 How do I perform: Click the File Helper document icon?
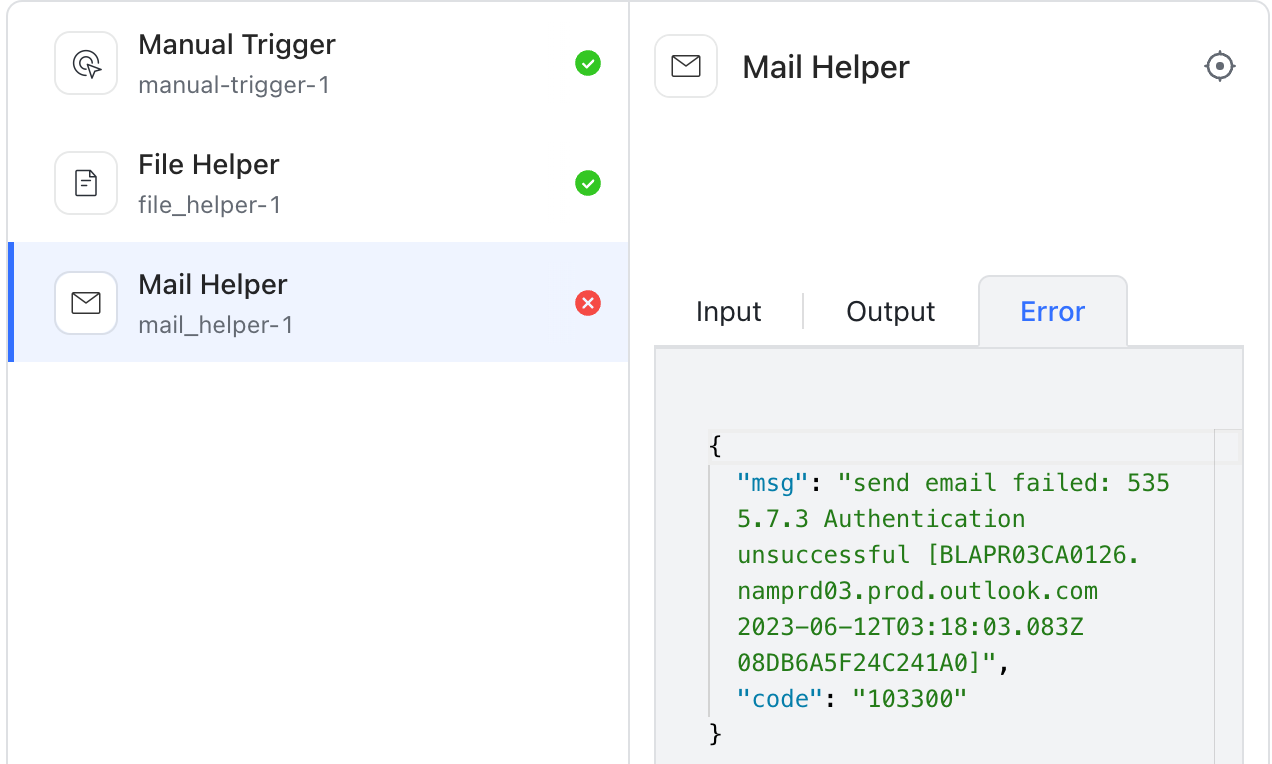86,182
